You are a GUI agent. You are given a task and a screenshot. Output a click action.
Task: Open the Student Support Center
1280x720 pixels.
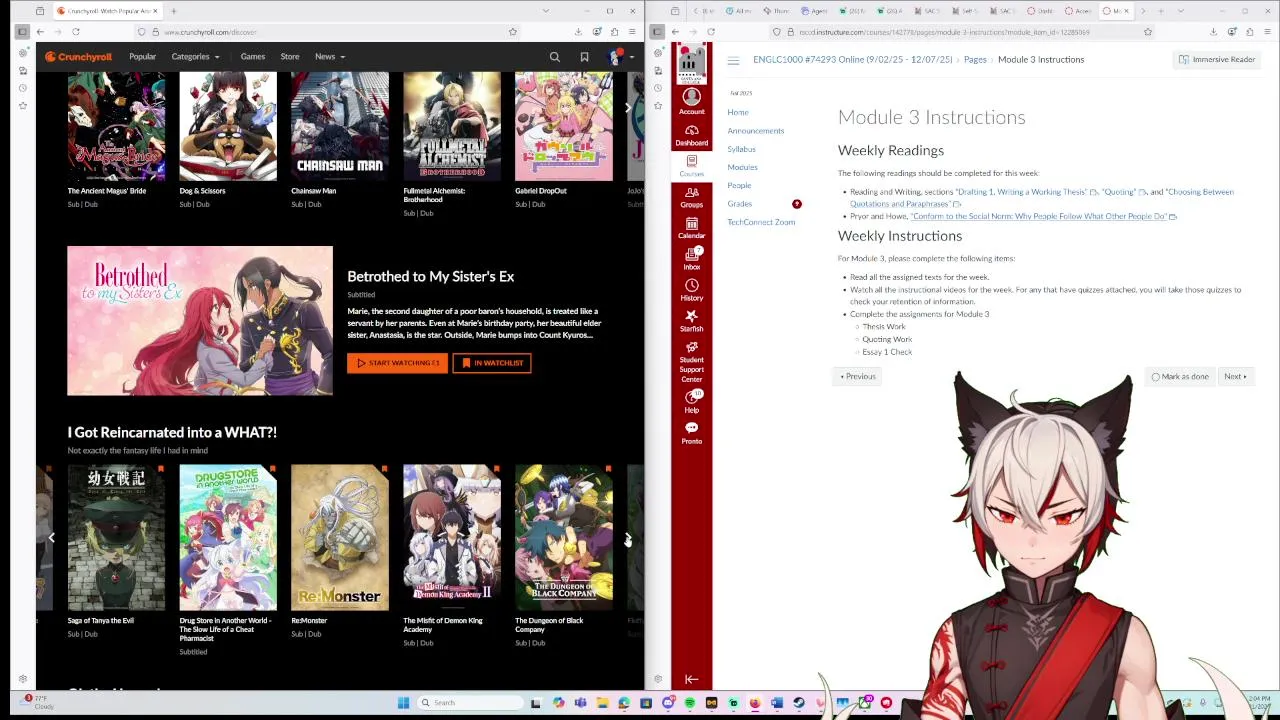tap(691, 361)
